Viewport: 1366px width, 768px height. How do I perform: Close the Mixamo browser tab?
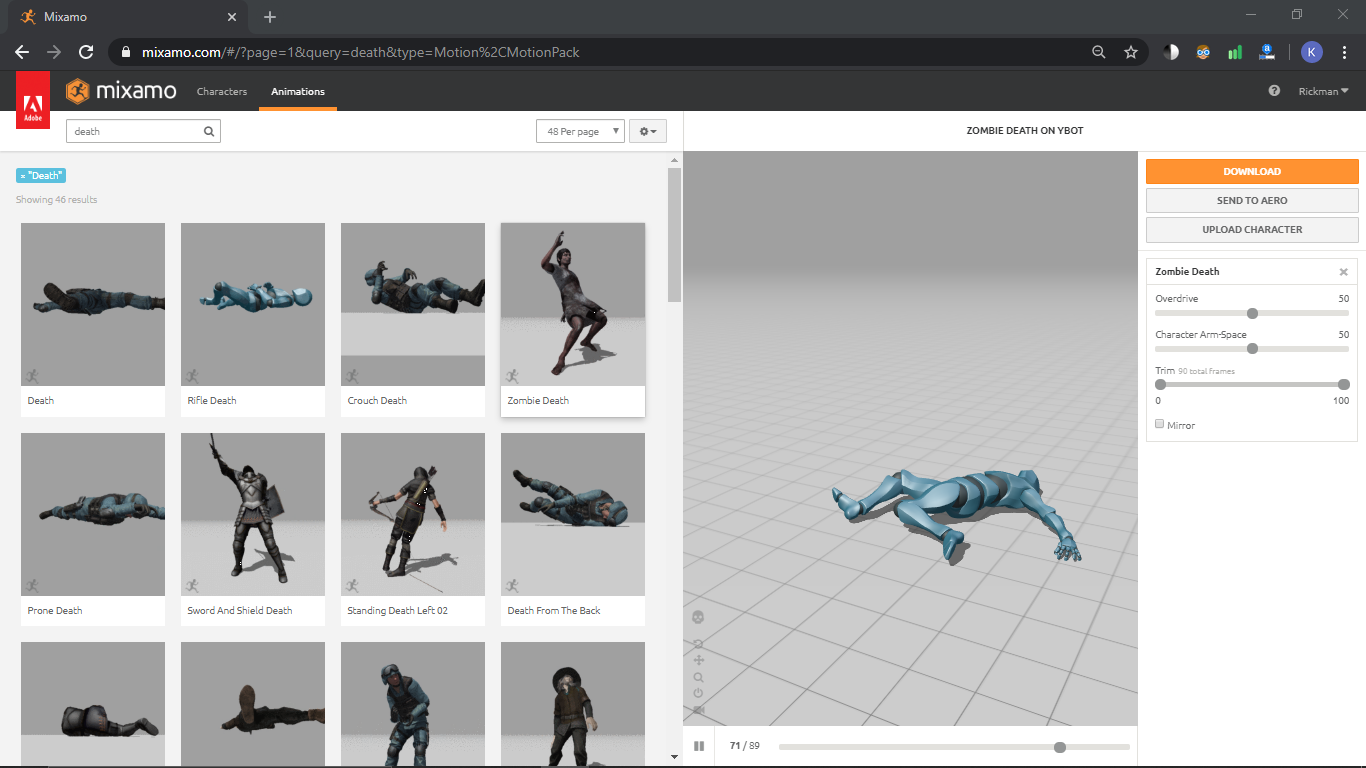pyautogui.click(x=232, y=17)
